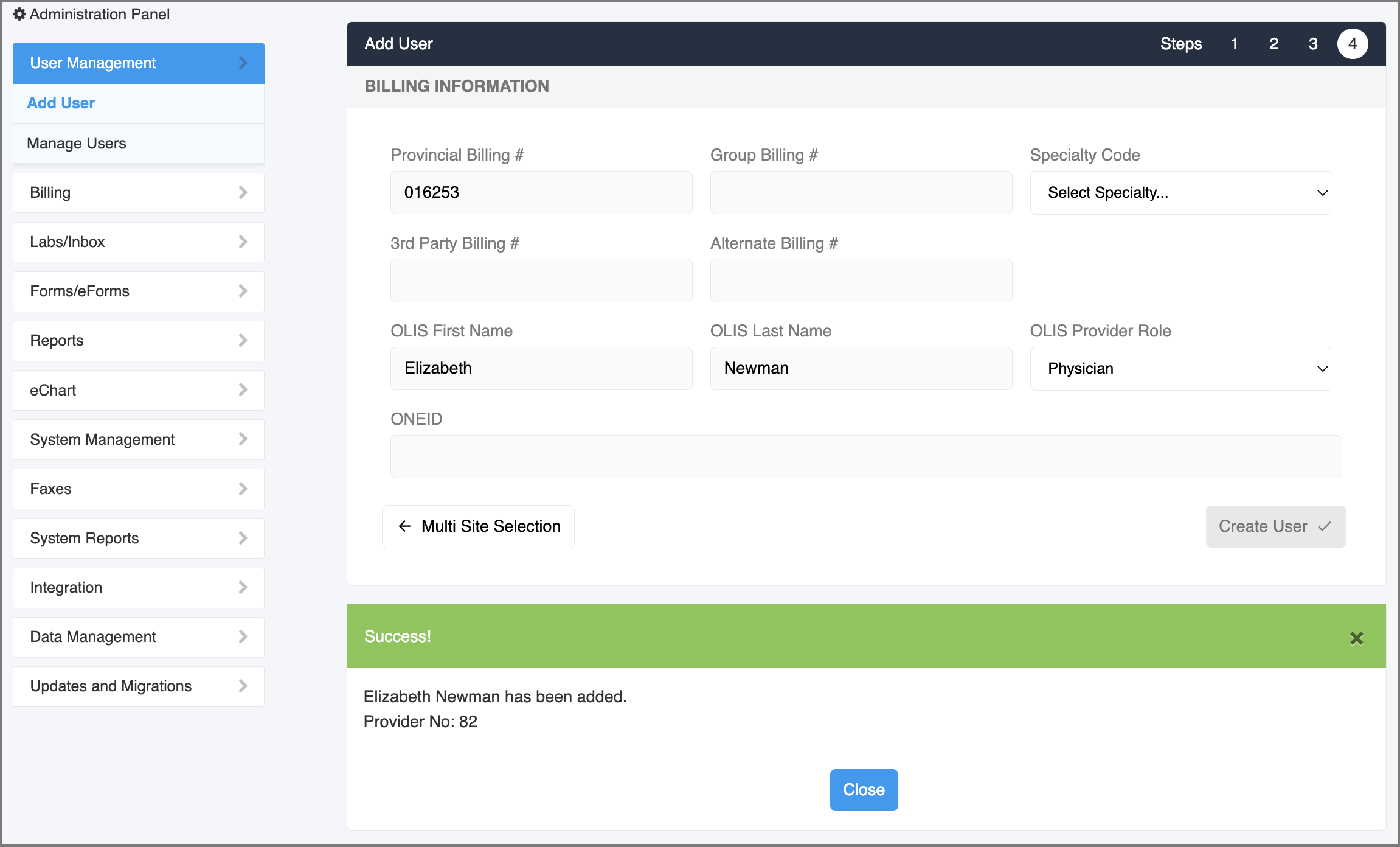Go to step 3 of Add User

pos(1313,44)
